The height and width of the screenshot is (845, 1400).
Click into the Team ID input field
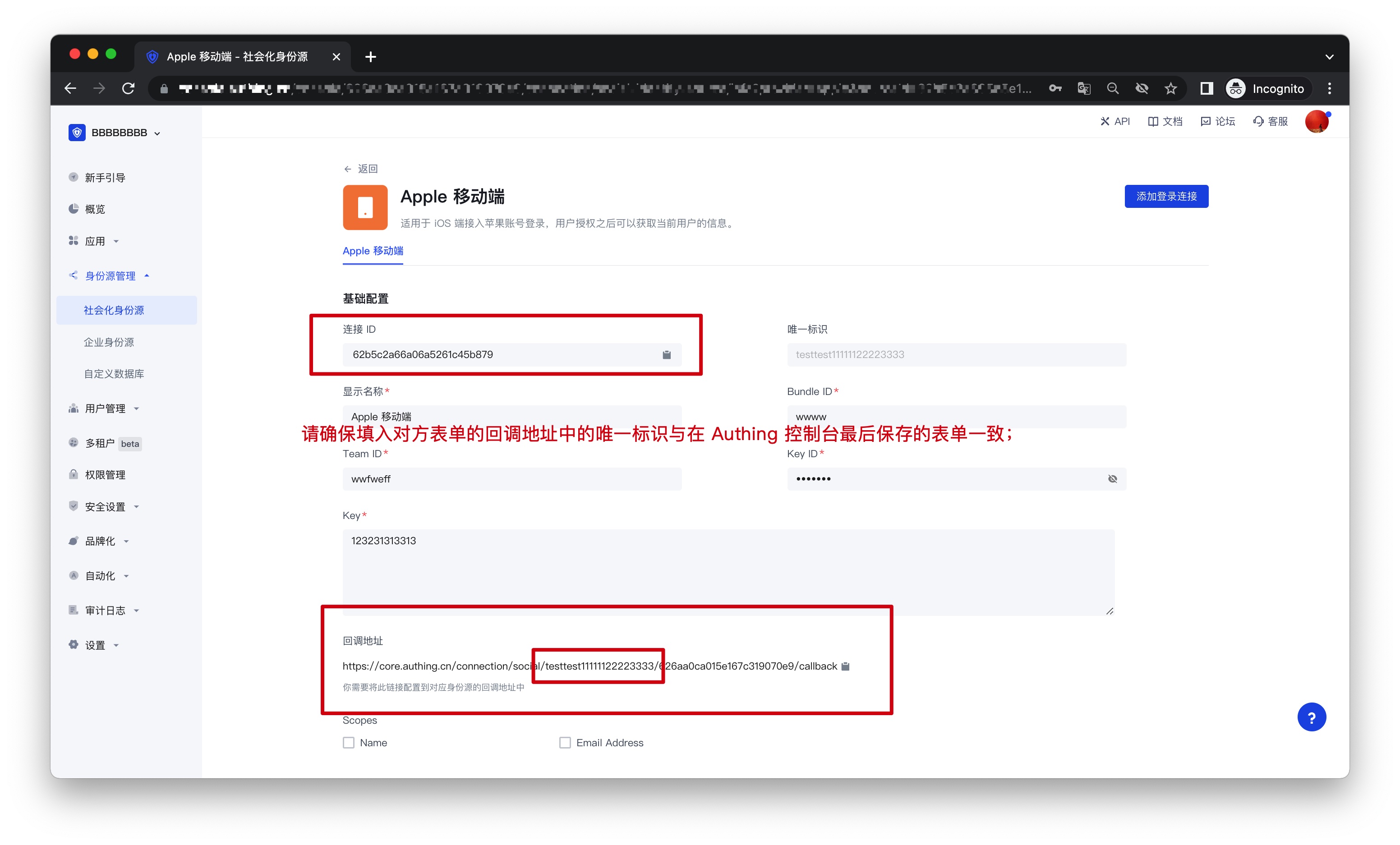tap(511, 479)
